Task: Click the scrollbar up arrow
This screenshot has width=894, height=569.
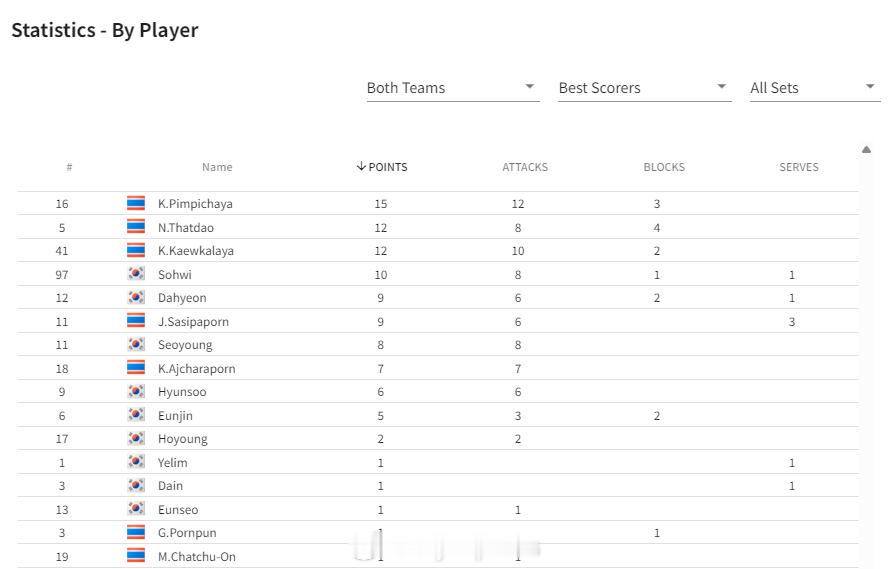Action: 867,150
